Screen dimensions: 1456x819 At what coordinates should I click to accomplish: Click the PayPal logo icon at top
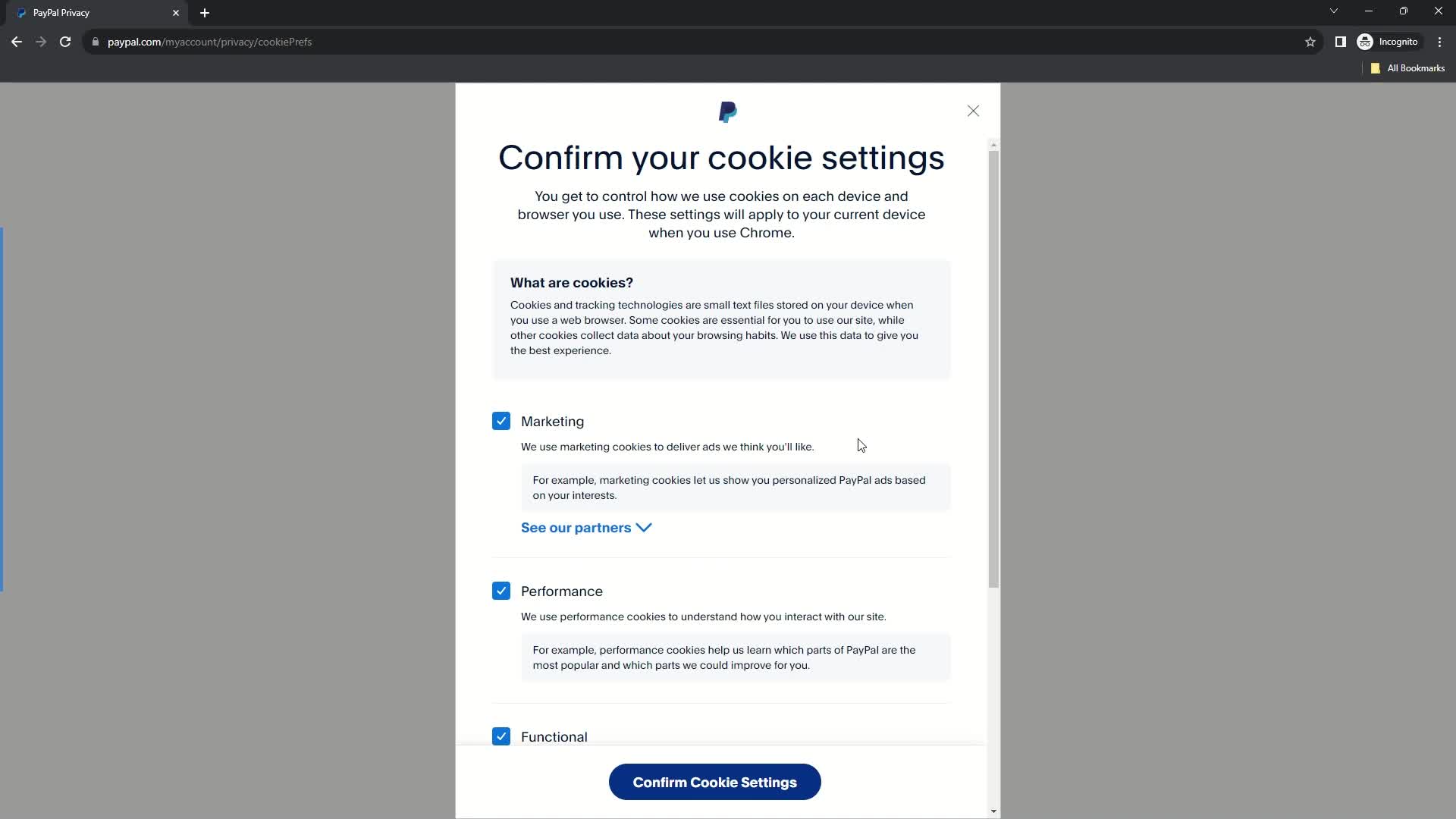729,112
